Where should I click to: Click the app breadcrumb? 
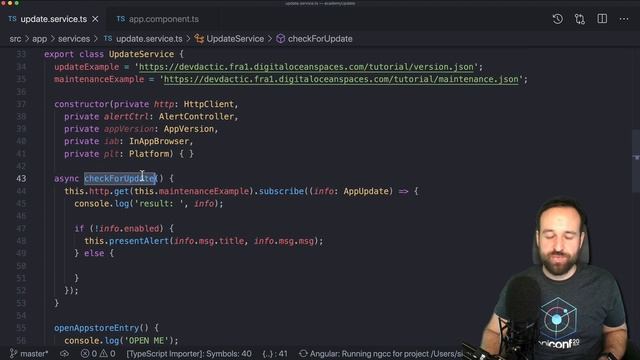(40, 39)
